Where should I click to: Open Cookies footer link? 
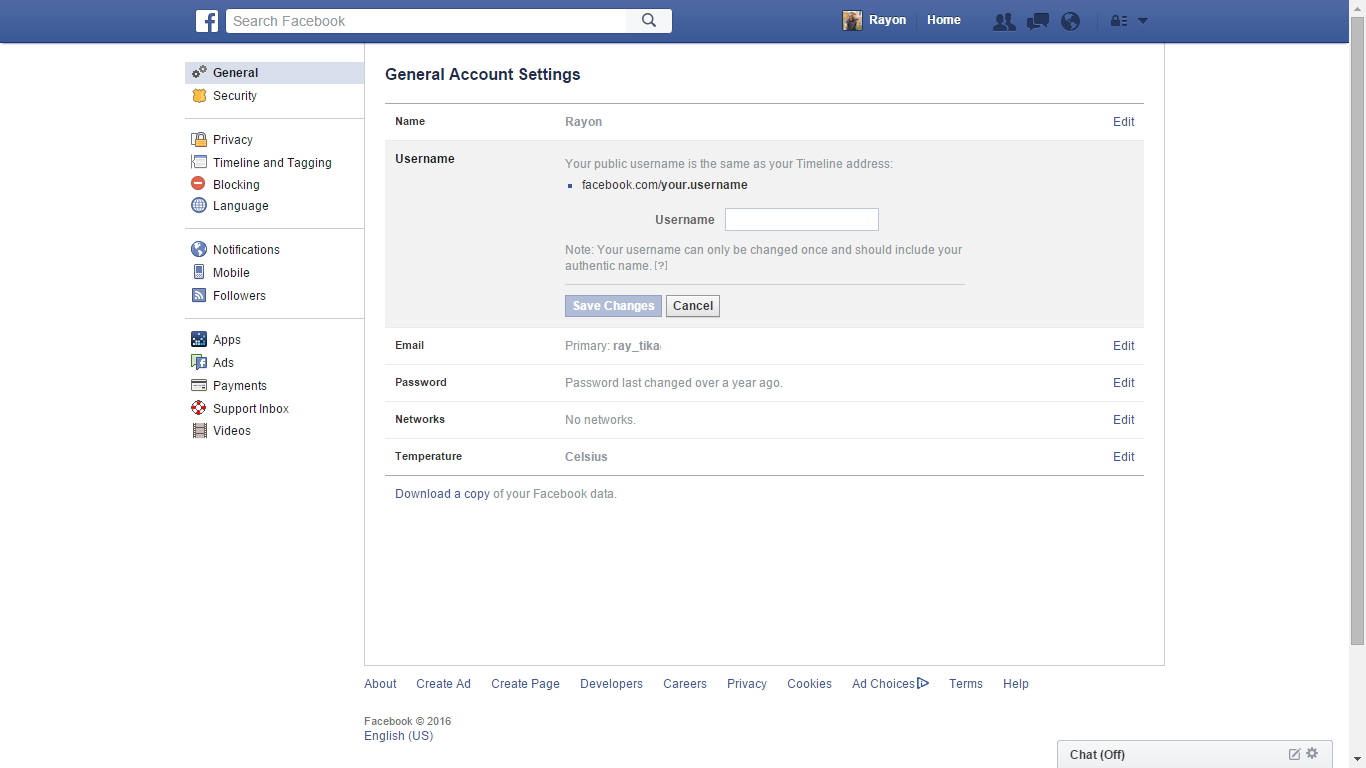(809, 684)
